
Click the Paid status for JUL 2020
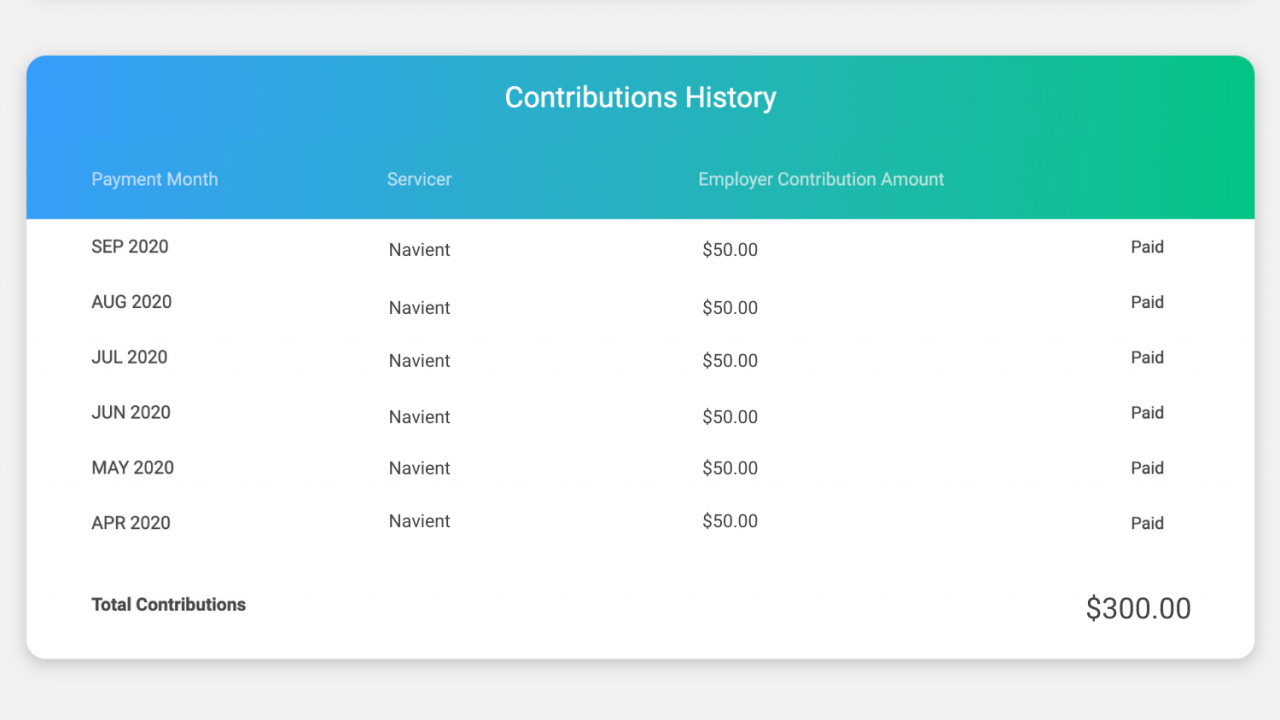(x=1147, y=357)
